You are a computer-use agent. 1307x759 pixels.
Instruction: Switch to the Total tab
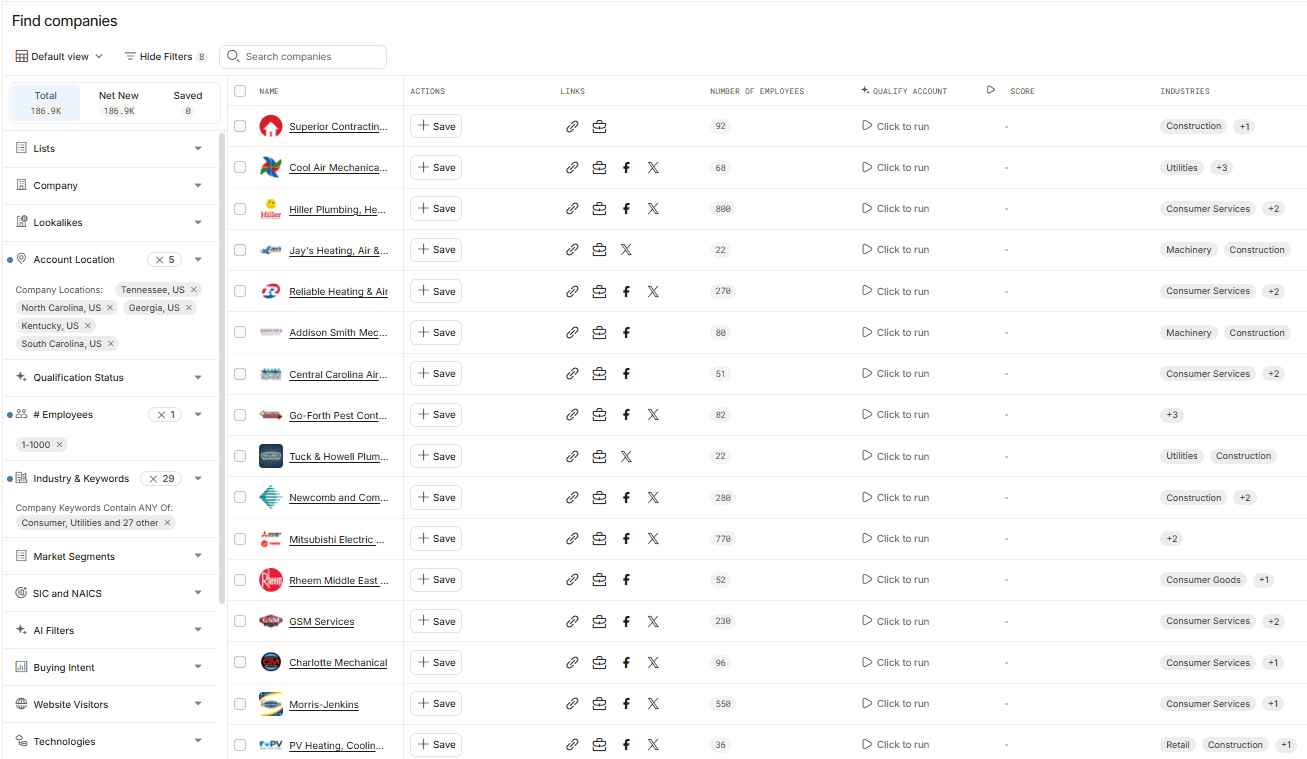click(45, 103)
